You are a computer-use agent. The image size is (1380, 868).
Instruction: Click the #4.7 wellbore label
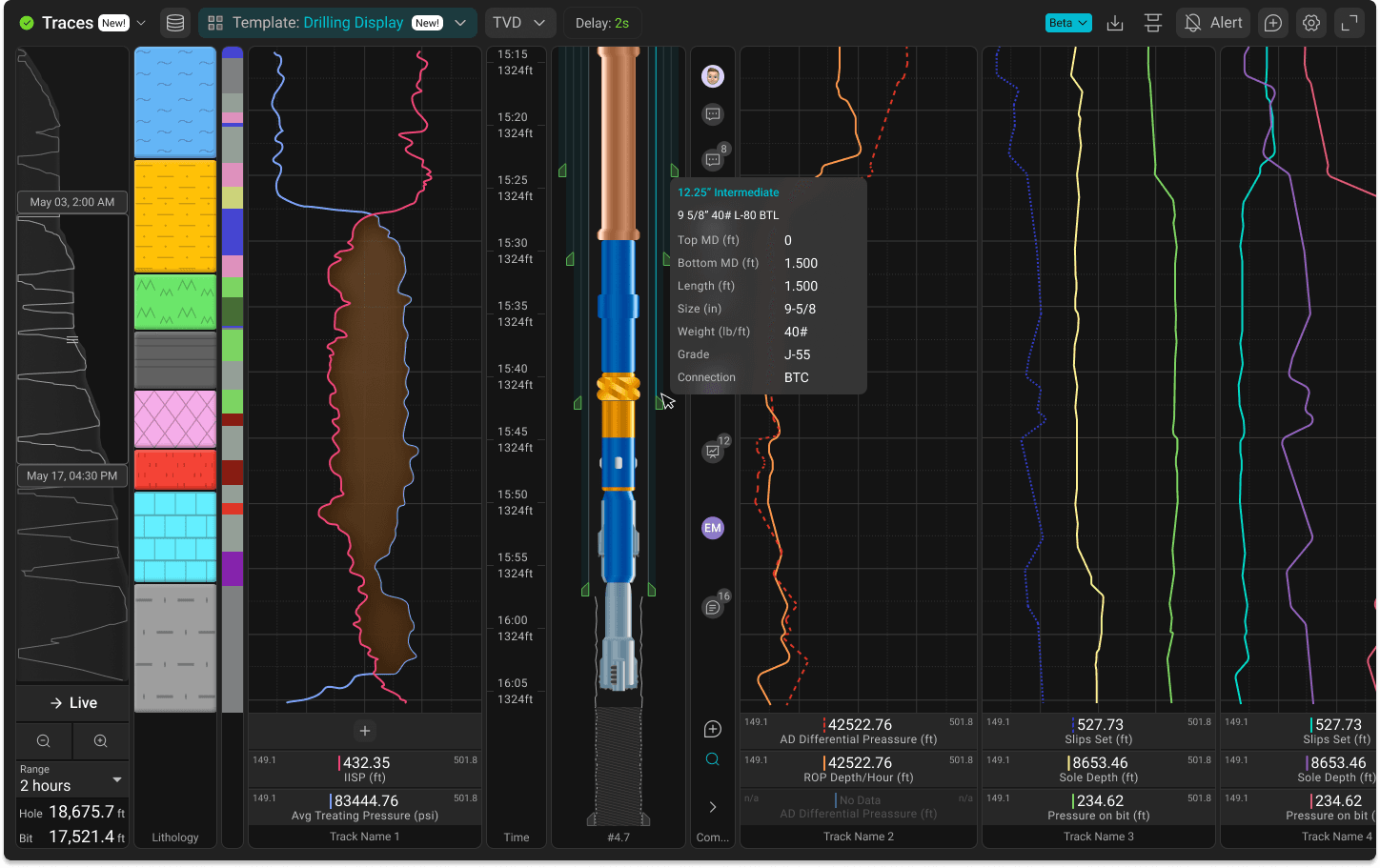(619, 838)
